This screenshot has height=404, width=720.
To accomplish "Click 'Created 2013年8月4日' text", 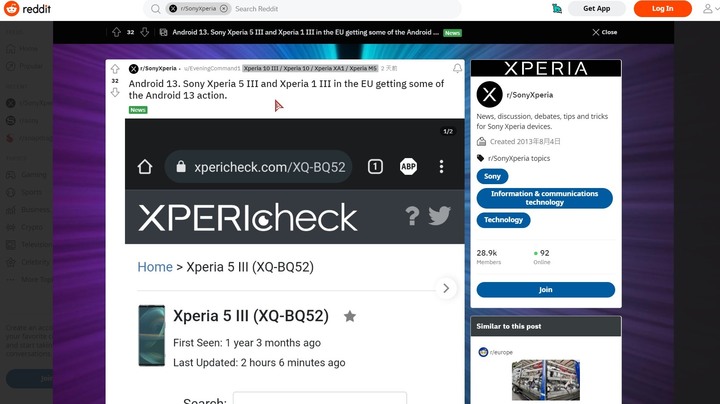I will pyautogui.click(x=525, y=141).
